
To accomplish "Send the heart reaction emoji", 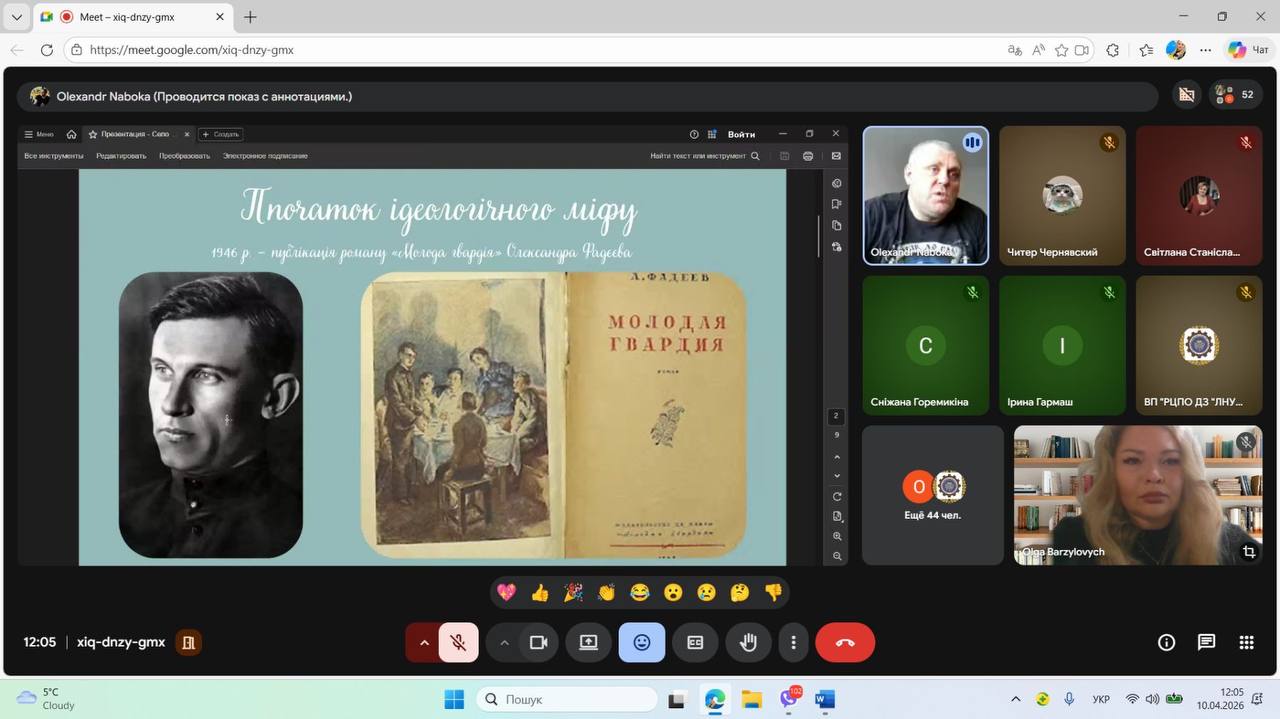I will click(506, 593).
